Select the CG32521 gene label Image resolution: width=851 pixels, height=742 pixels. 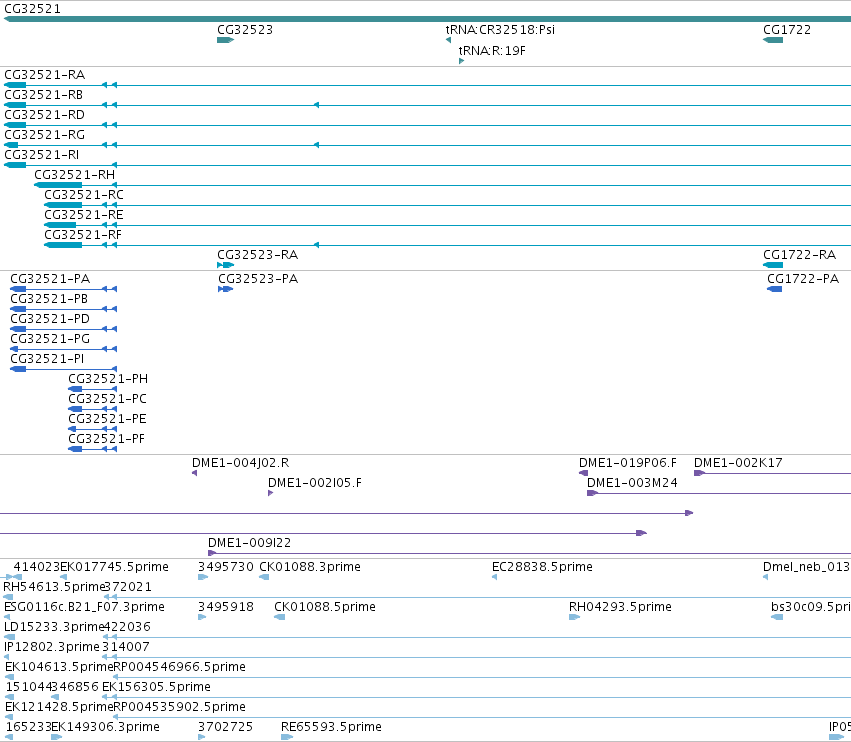tap(33, 9)
